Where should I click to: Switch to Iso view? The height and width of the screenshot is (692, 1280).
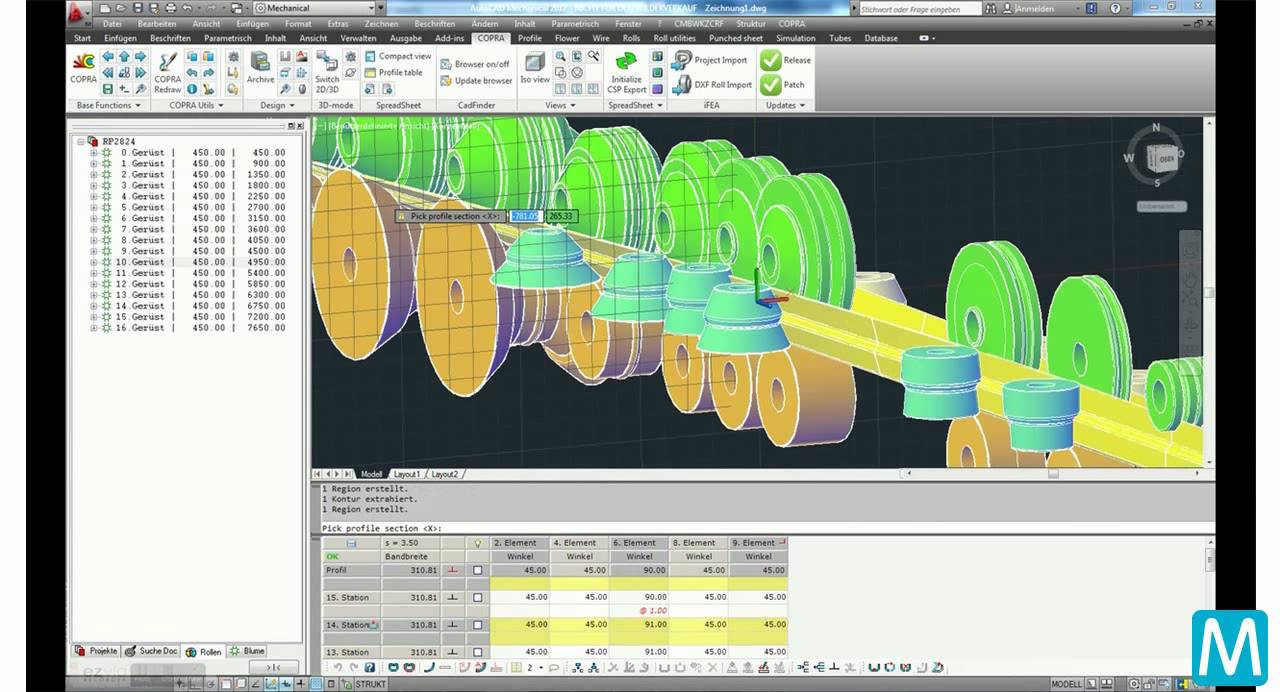534,66
